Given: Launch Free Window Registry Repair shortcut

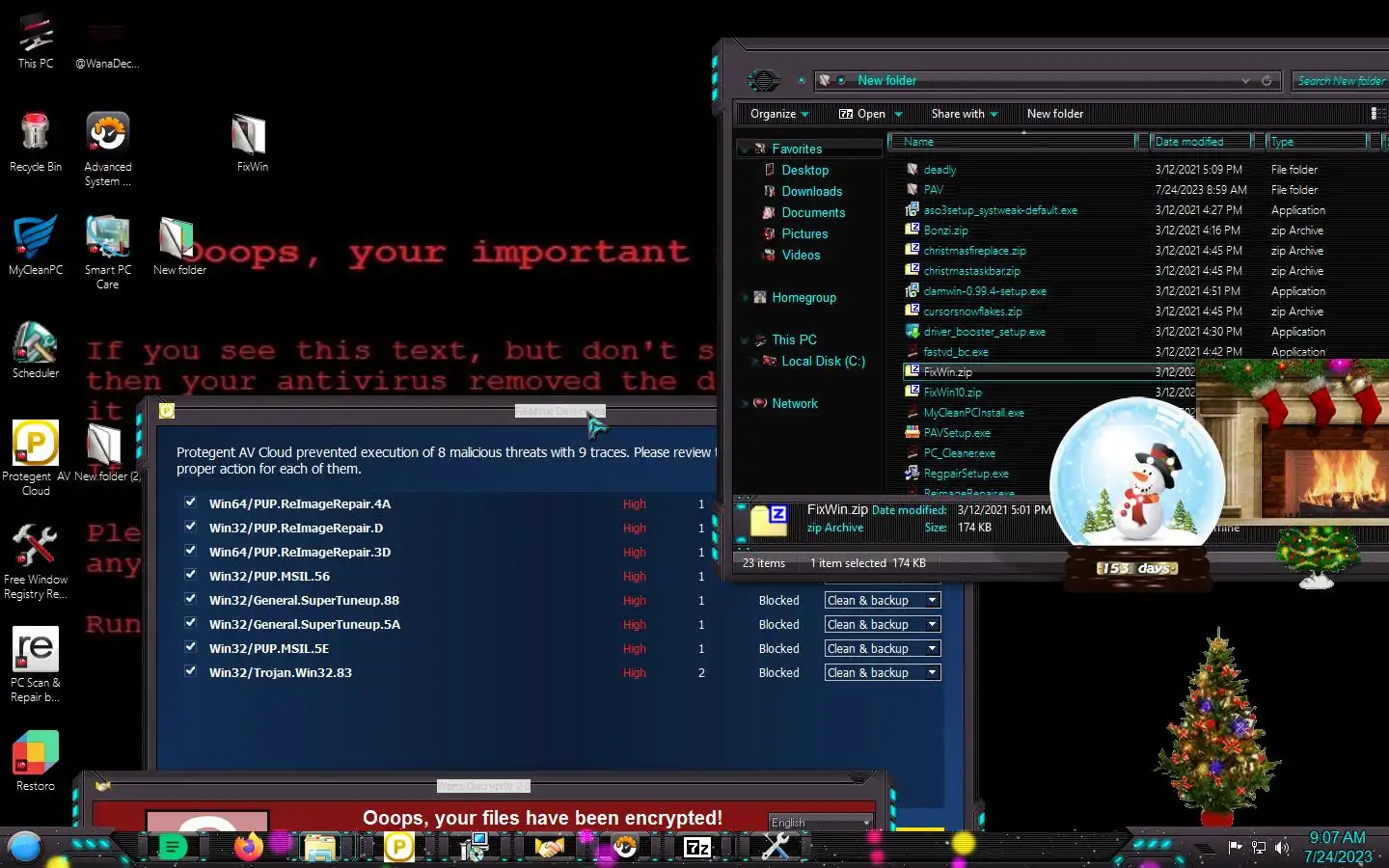Looking at the screenshot, I should click(x=36, y=561).
